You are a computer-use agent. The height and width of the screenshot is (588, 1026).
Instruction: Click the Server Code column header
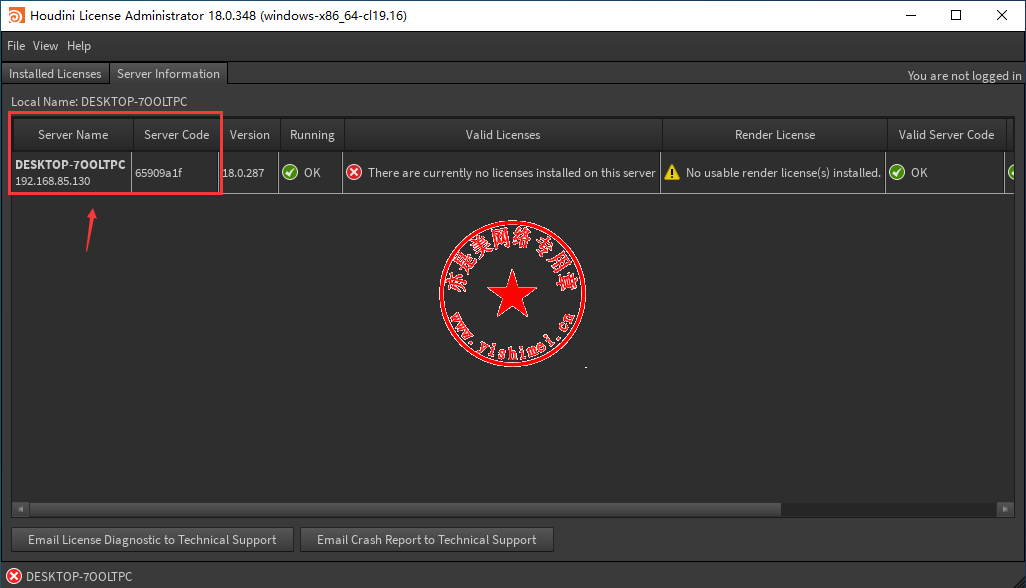click(x=177, y=135)
